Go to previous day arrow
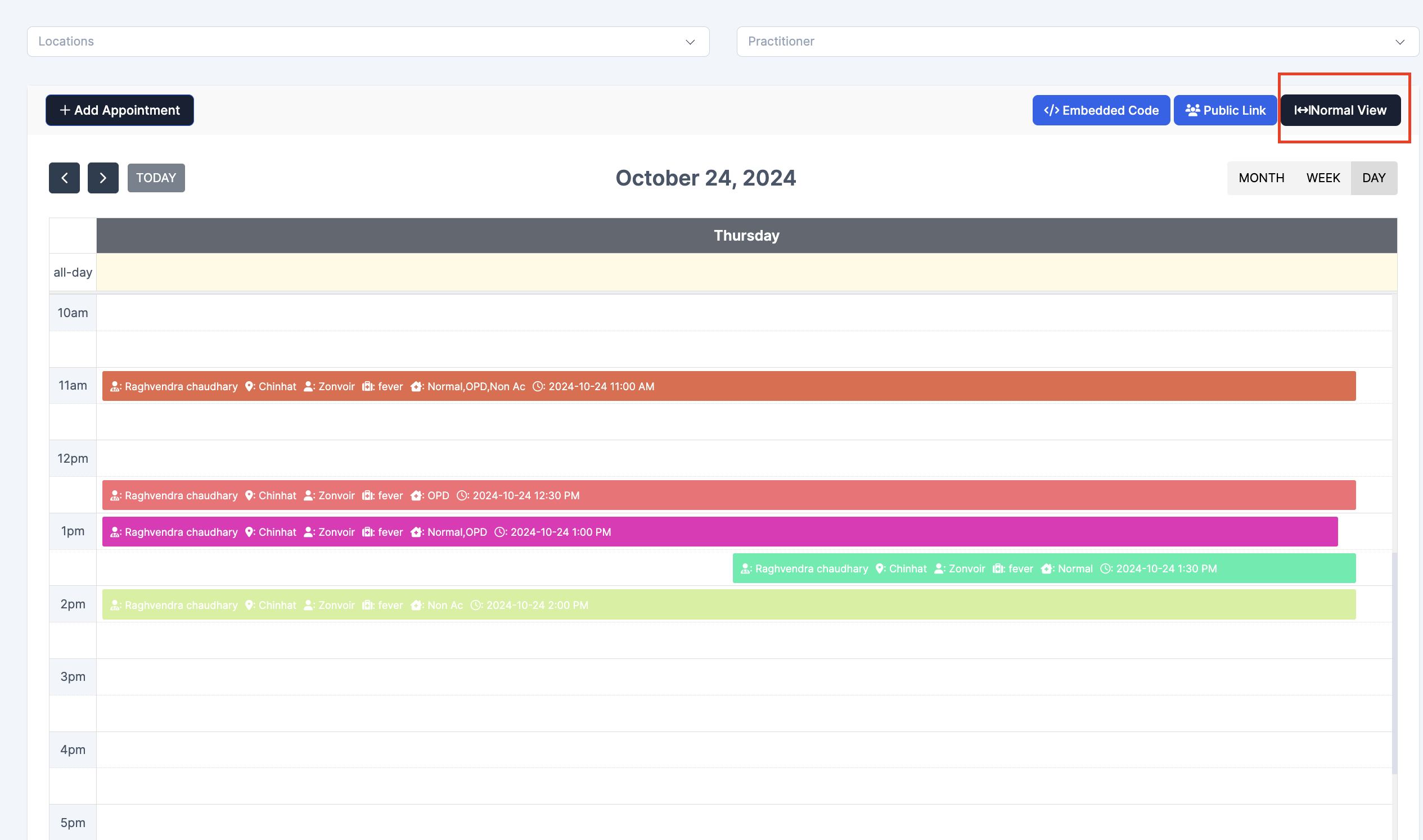The width and height of the screenshot is (1423, 840). coord(64,178)
